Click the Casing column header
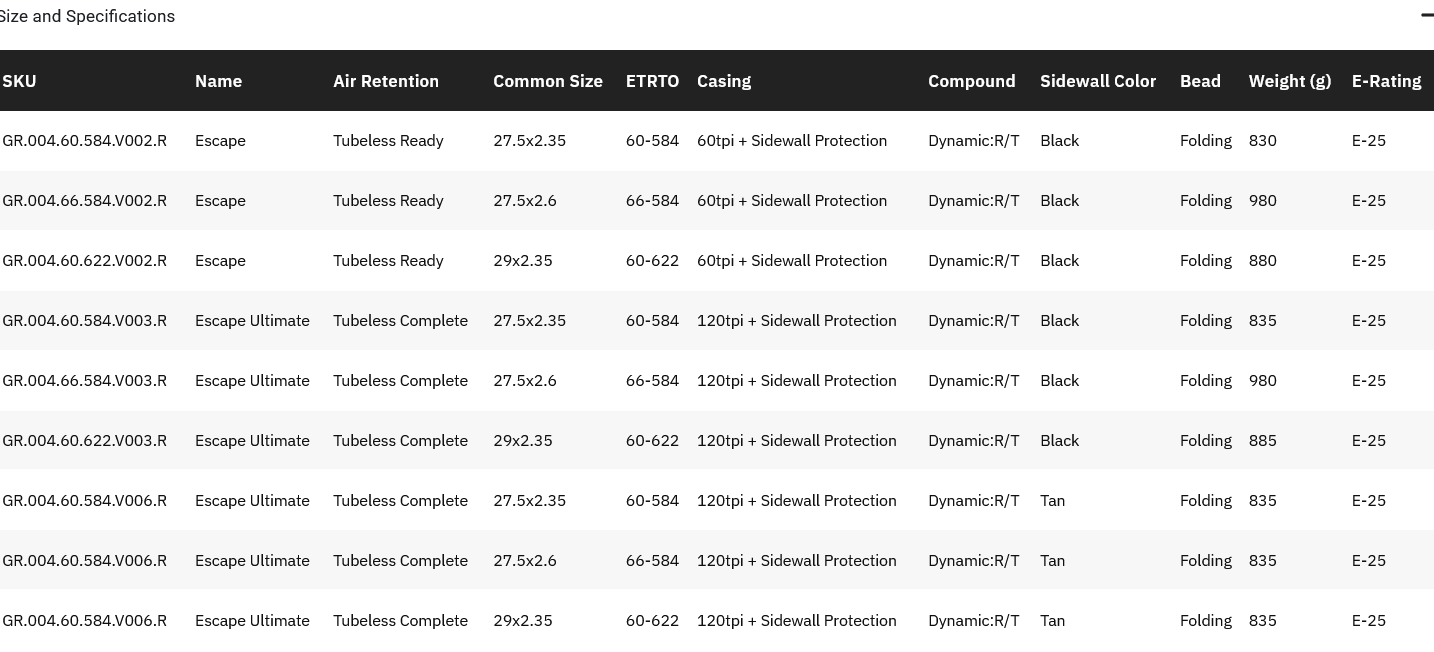1434x652 pixels. (724, 81)
